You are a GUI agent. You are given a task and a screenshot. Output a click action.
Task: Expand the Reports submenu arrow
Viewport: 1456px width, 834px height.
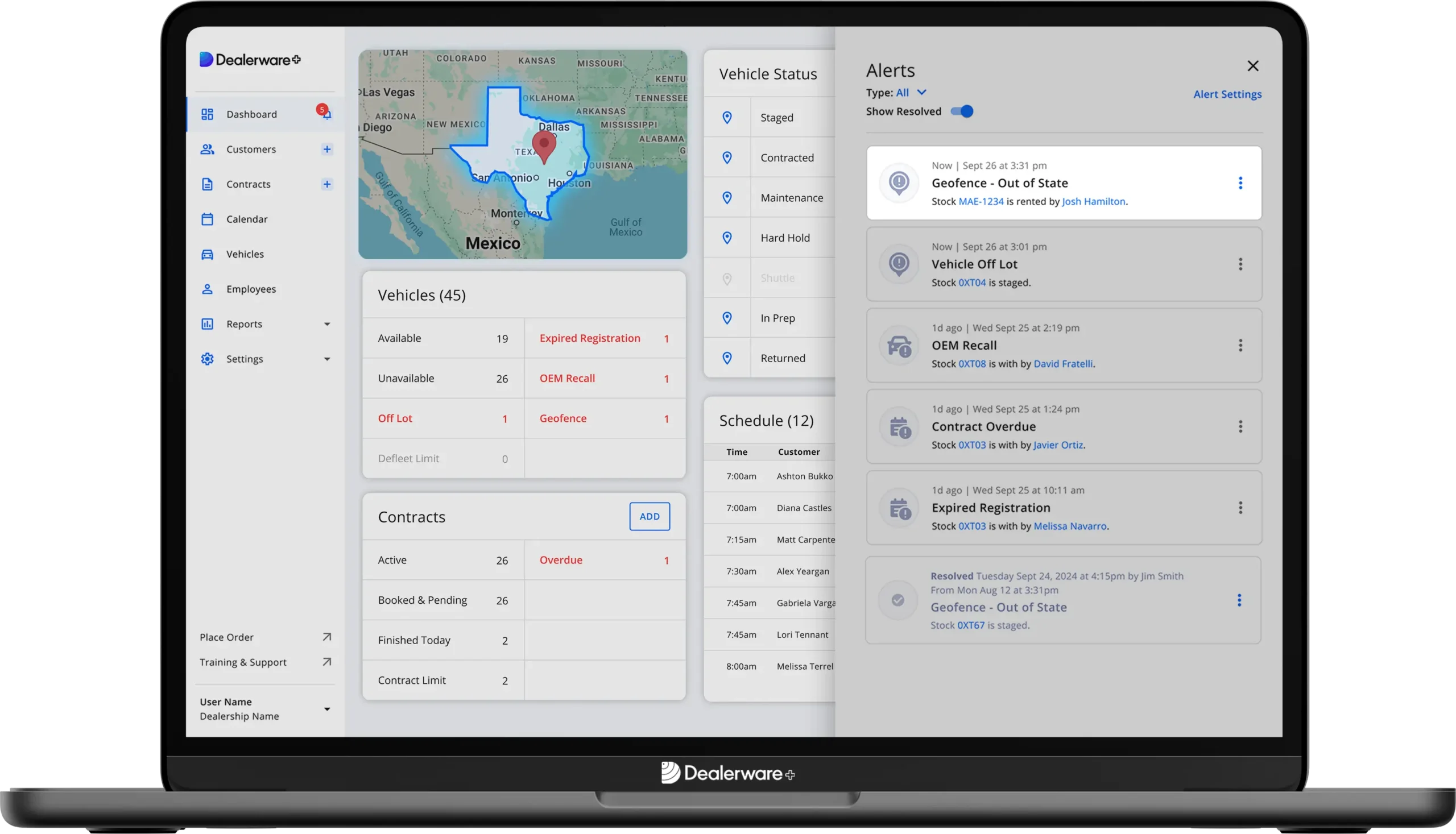327,324
